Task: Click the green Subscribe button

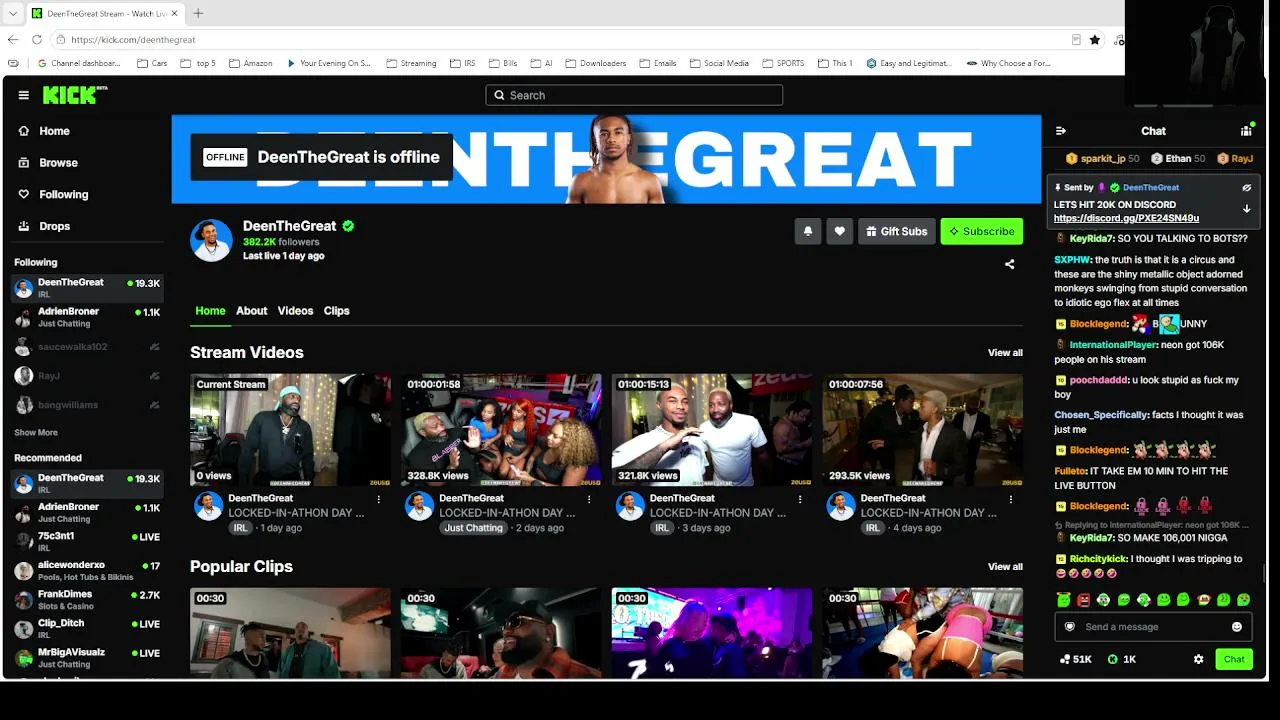Action: 982,231
